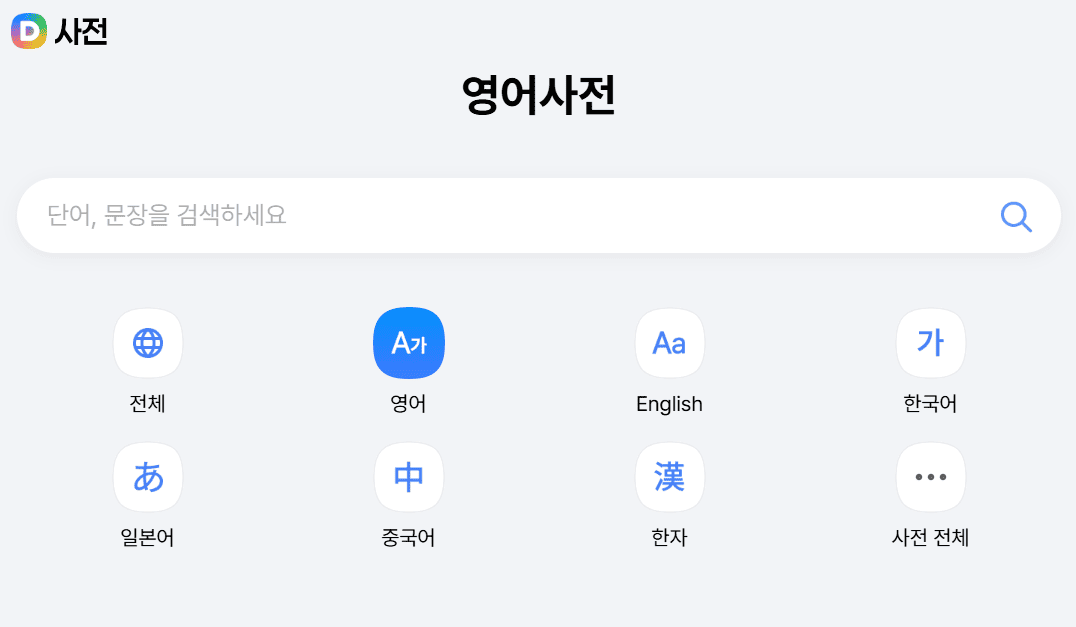Click the 한자 label text
This screenshot has width=1076, height=627.
669,537
